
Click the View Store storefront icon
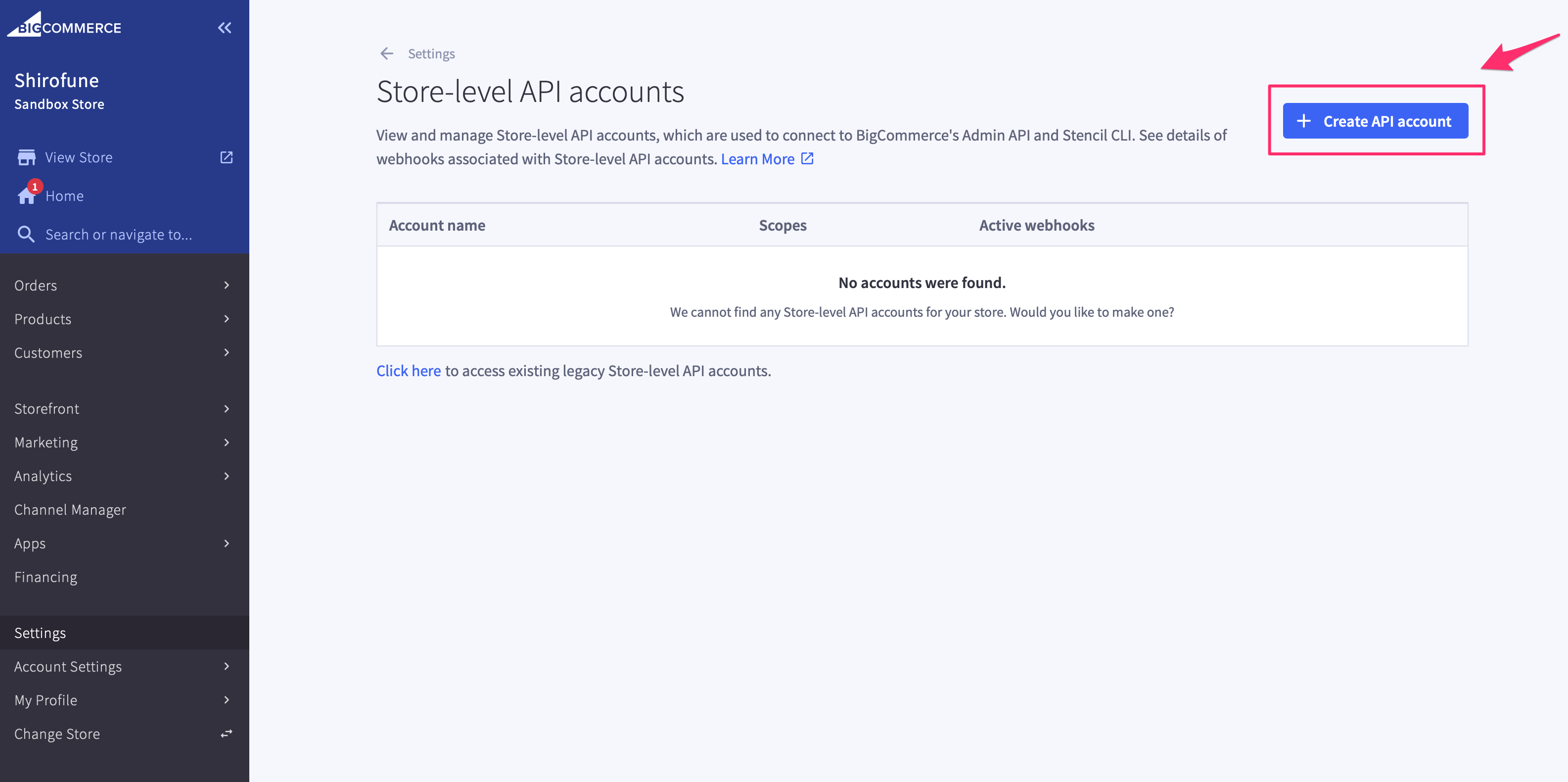coord(26,157)
